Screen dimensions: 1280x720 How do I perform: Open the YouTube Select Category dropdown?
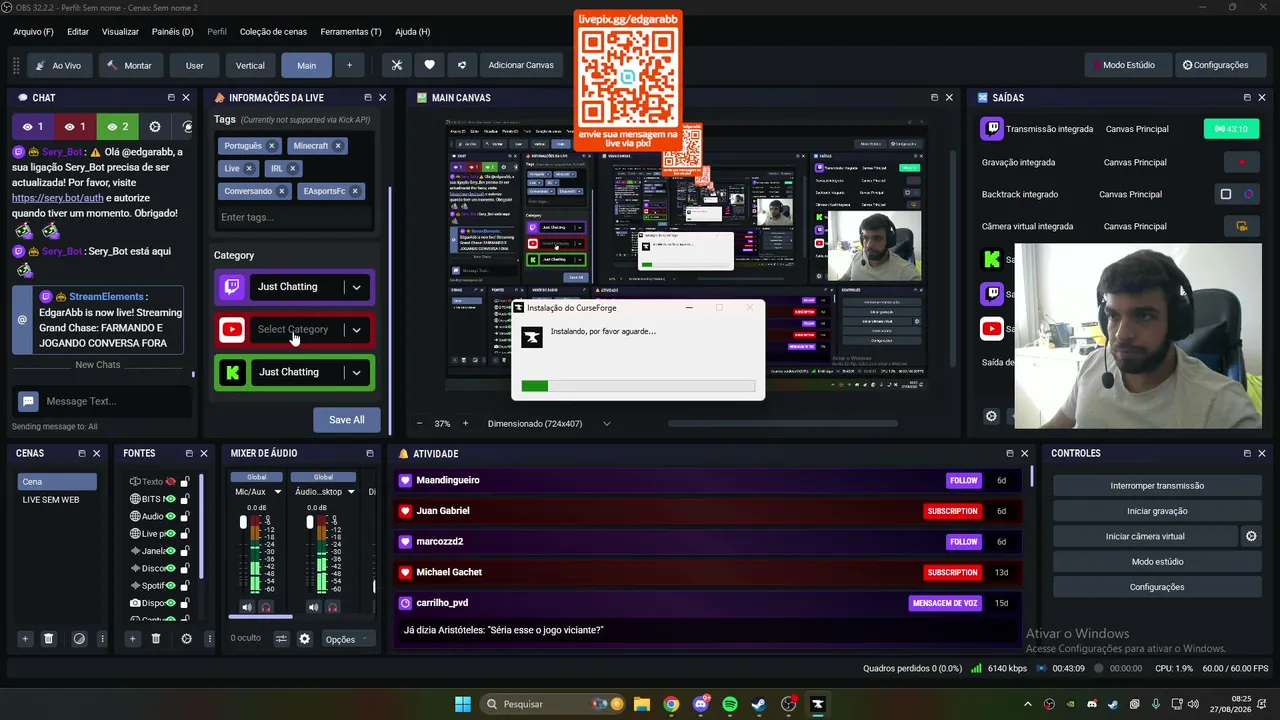[356, 330]
